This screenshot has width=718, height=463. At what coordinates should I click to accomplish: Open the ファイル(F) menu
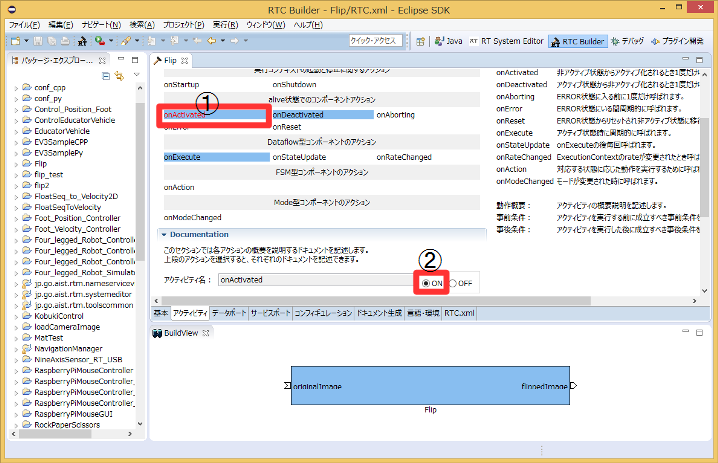pos(24,25)
